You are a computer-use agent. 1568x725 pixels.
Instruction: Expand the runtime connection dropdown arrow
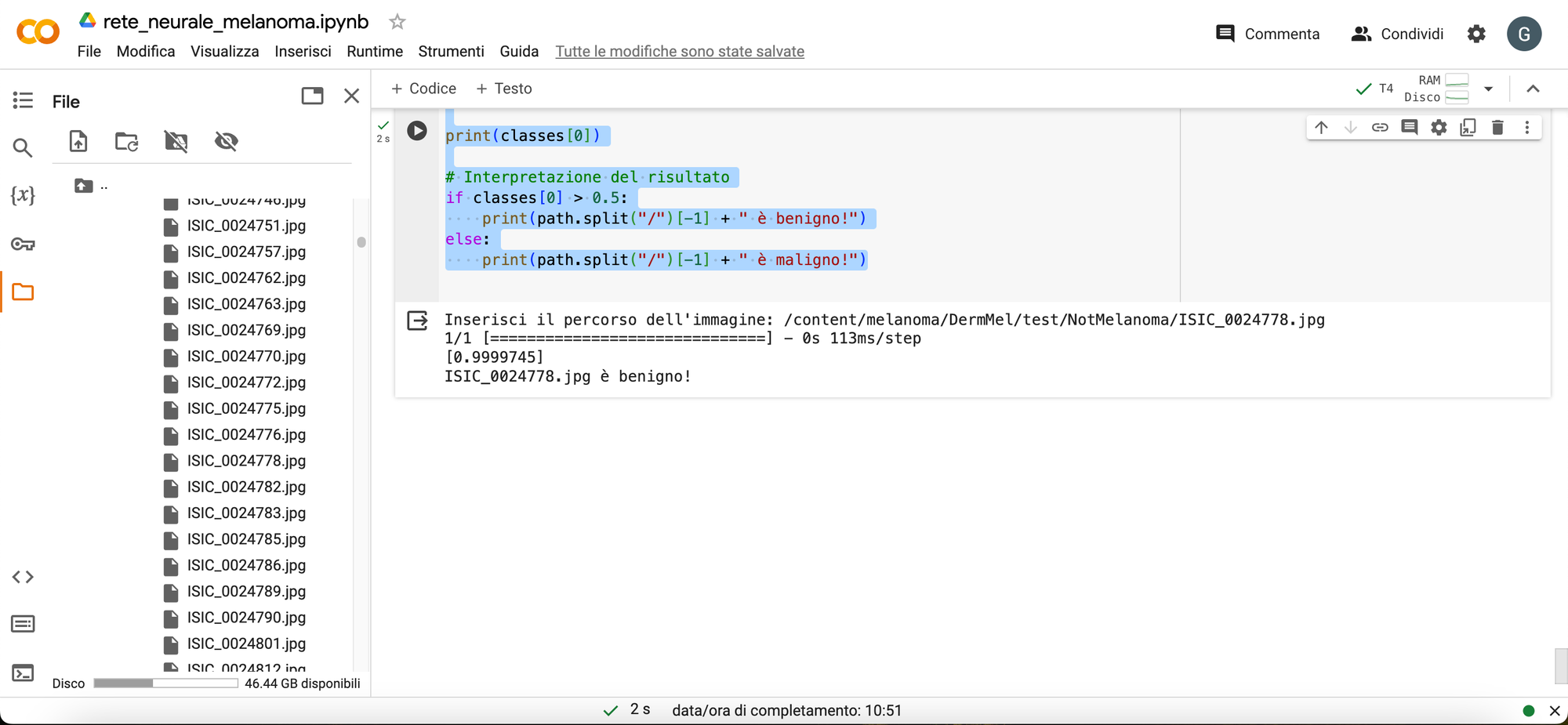pos(1488,89)
